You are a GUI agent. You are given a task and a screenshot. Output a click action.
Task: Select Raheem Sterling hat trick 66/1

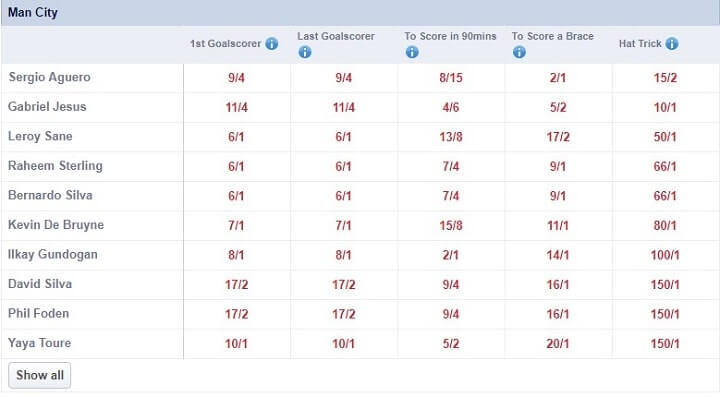click(665, 166)
